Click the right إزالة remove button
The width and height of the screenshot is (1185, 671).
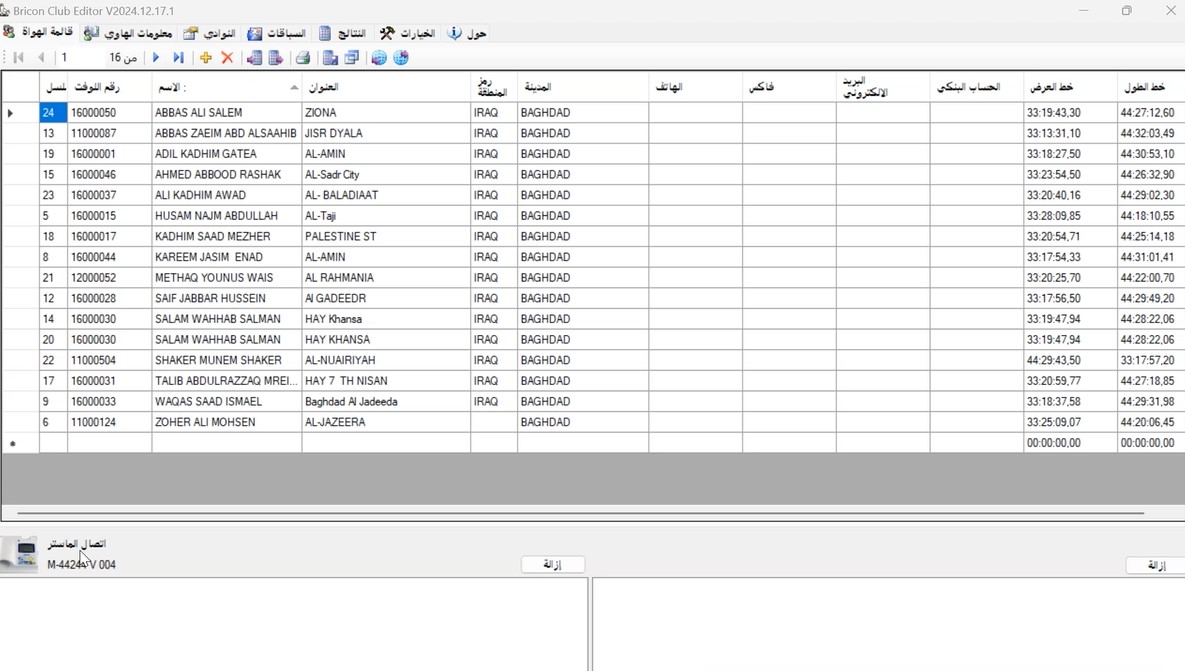1155,565
